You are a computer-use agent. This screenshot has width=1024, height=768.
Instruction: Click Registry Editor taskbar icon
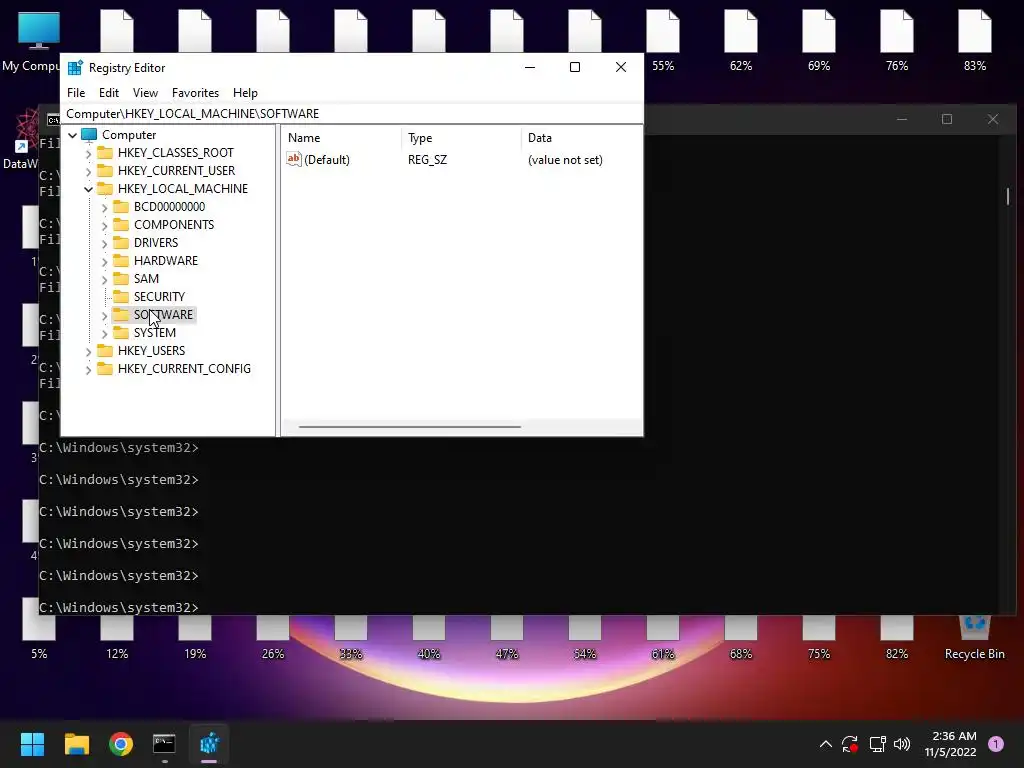pyautogui.click(x=209, y=744)
